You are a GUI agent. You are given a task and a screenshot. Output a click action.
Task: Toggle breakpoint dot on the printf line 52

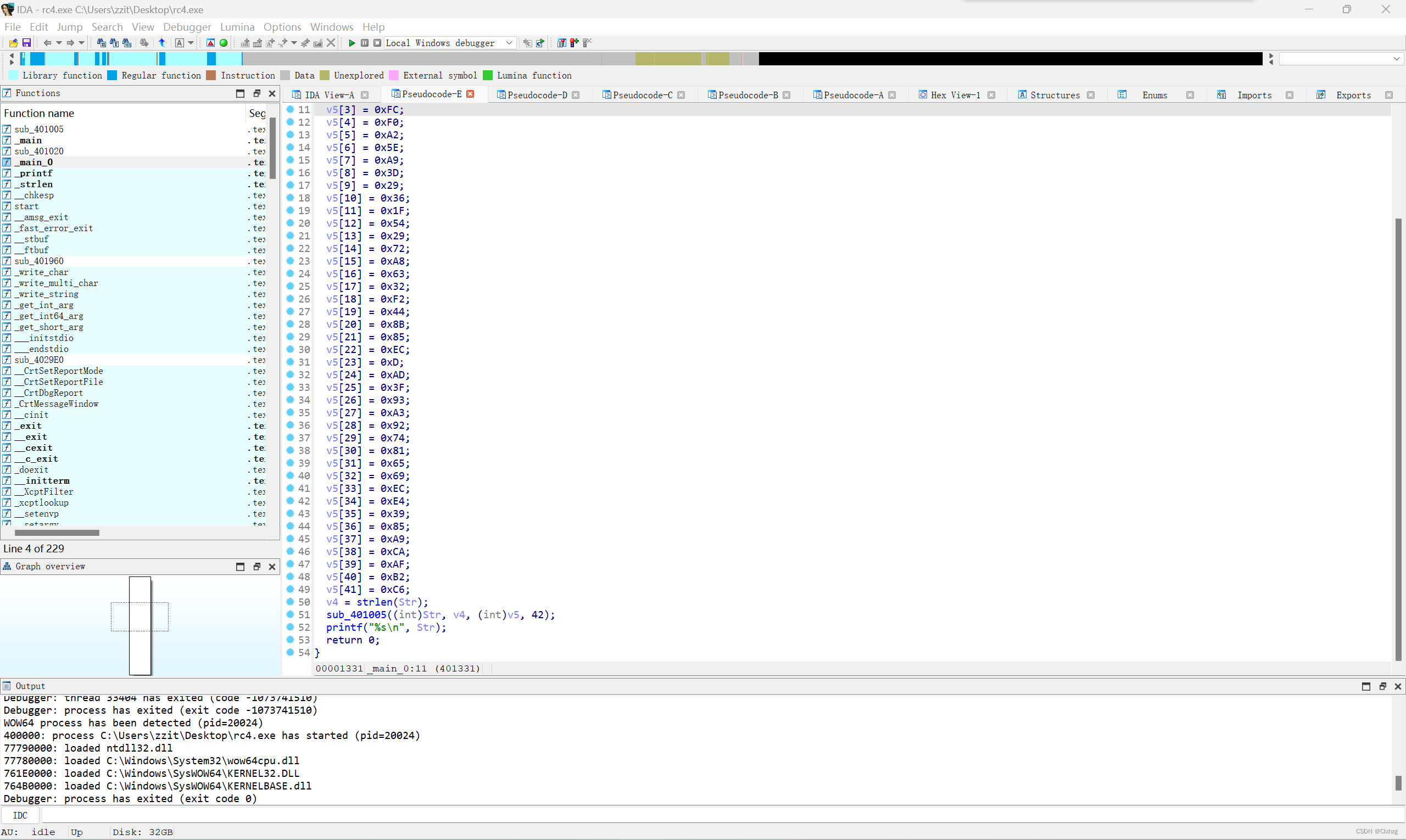click(x=289, y=627)
